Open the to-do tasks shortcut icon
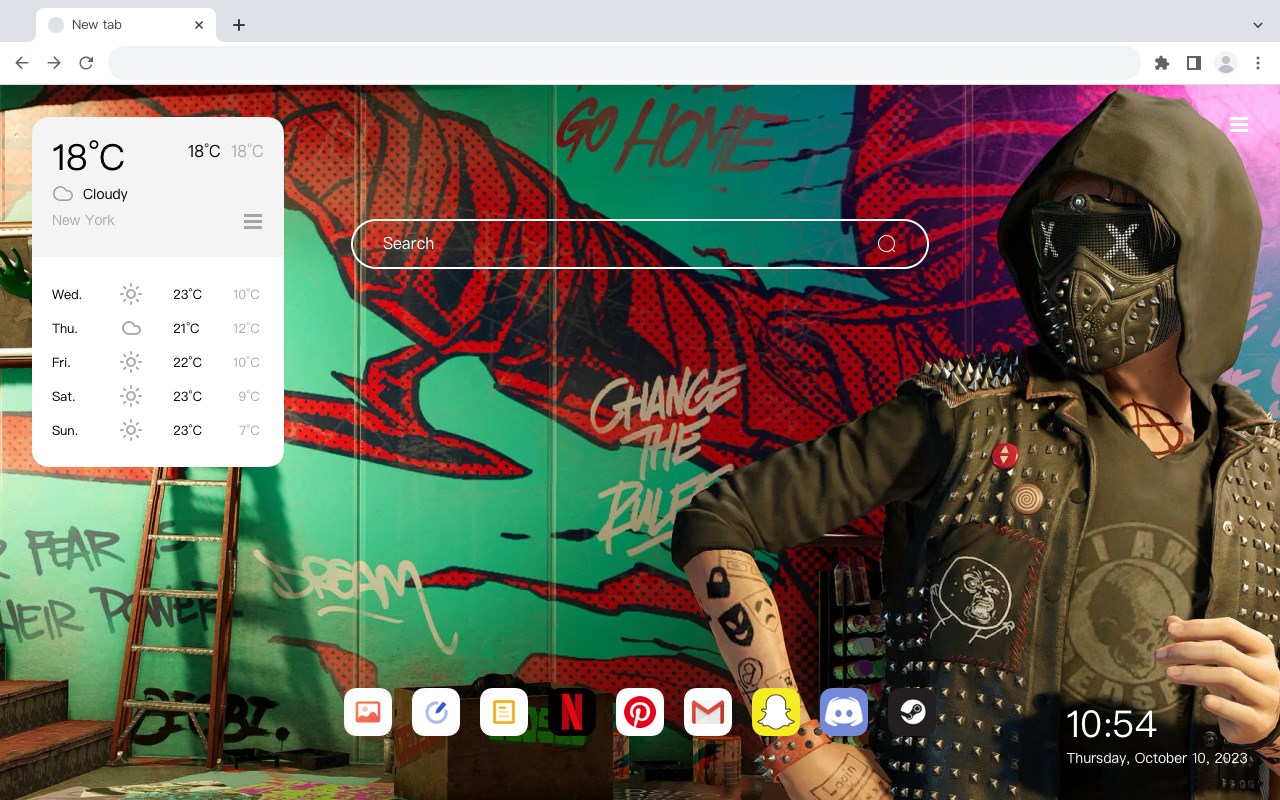 436,712
